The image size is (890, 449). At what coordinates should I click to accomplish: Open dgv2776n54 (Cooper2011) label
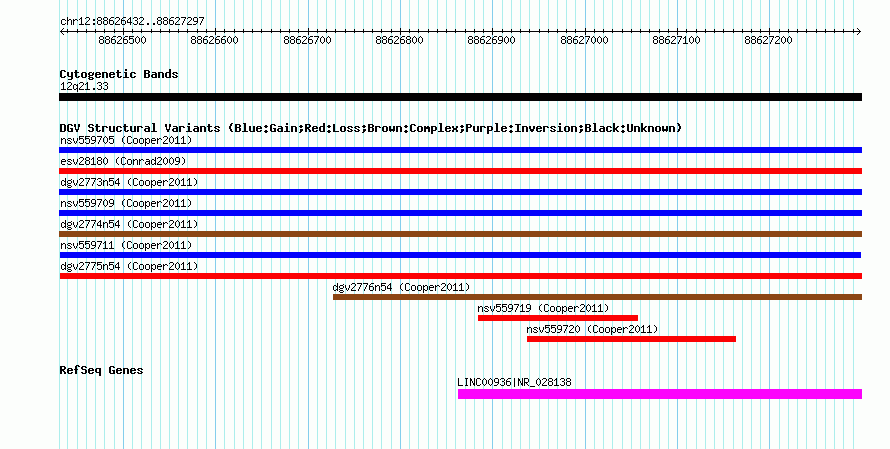401,287
